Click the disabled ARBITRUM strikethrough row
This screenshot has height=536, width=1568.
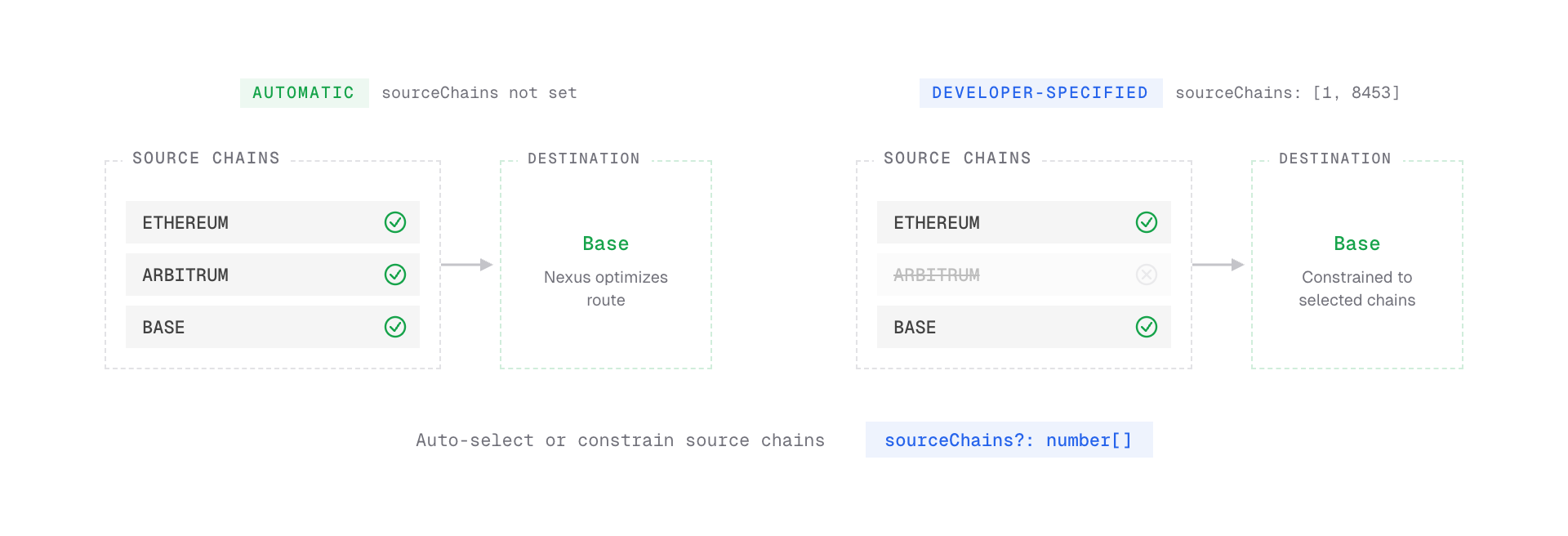point(1024,275)
